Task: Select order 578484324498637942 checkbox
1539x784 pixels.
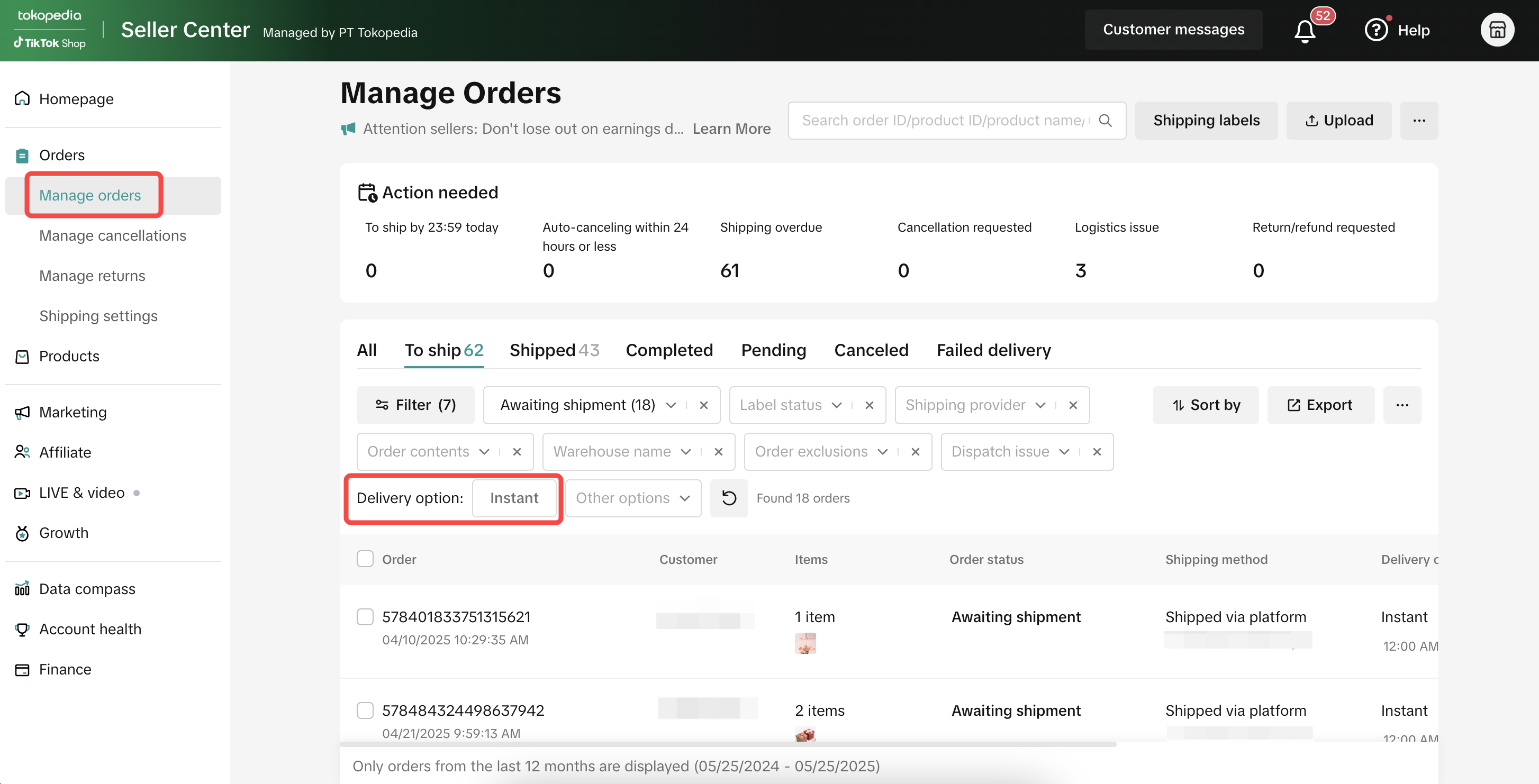Action: click(365, 710)
